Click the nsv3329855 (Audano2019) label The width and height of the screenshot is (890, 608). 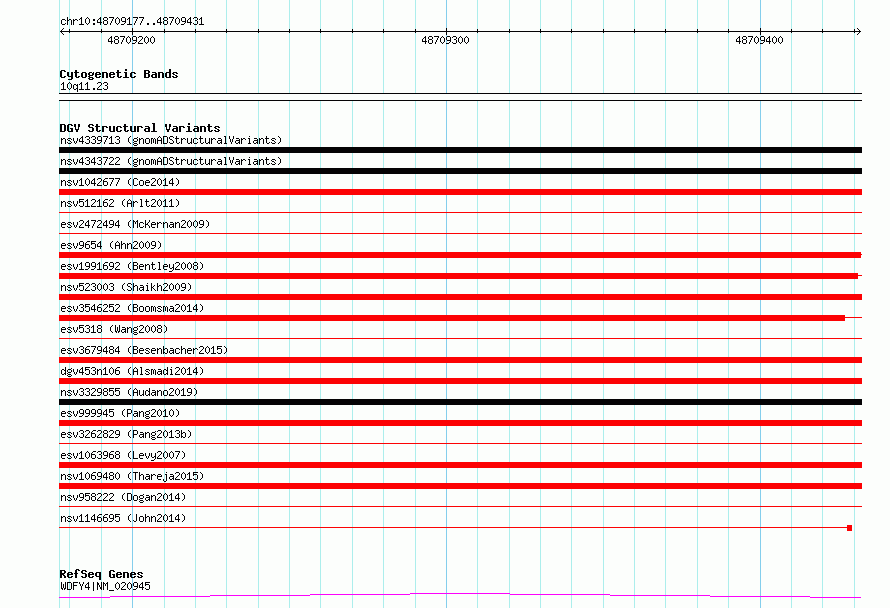[129, 392]
